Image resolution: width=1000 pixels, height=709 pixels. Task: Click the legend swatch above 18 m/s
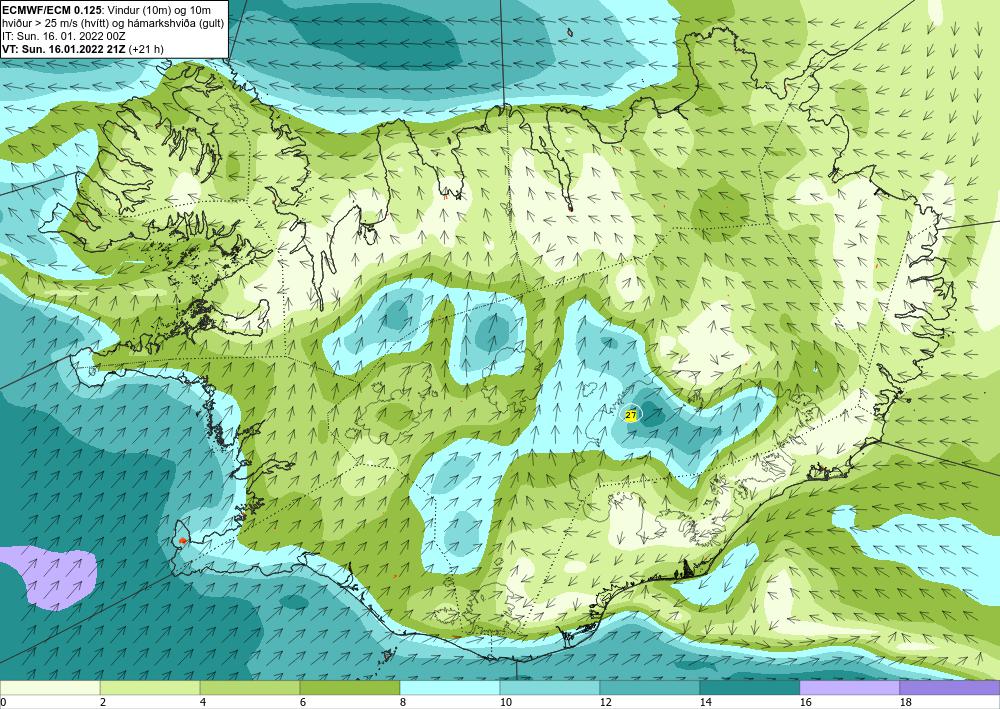(950, 688)
